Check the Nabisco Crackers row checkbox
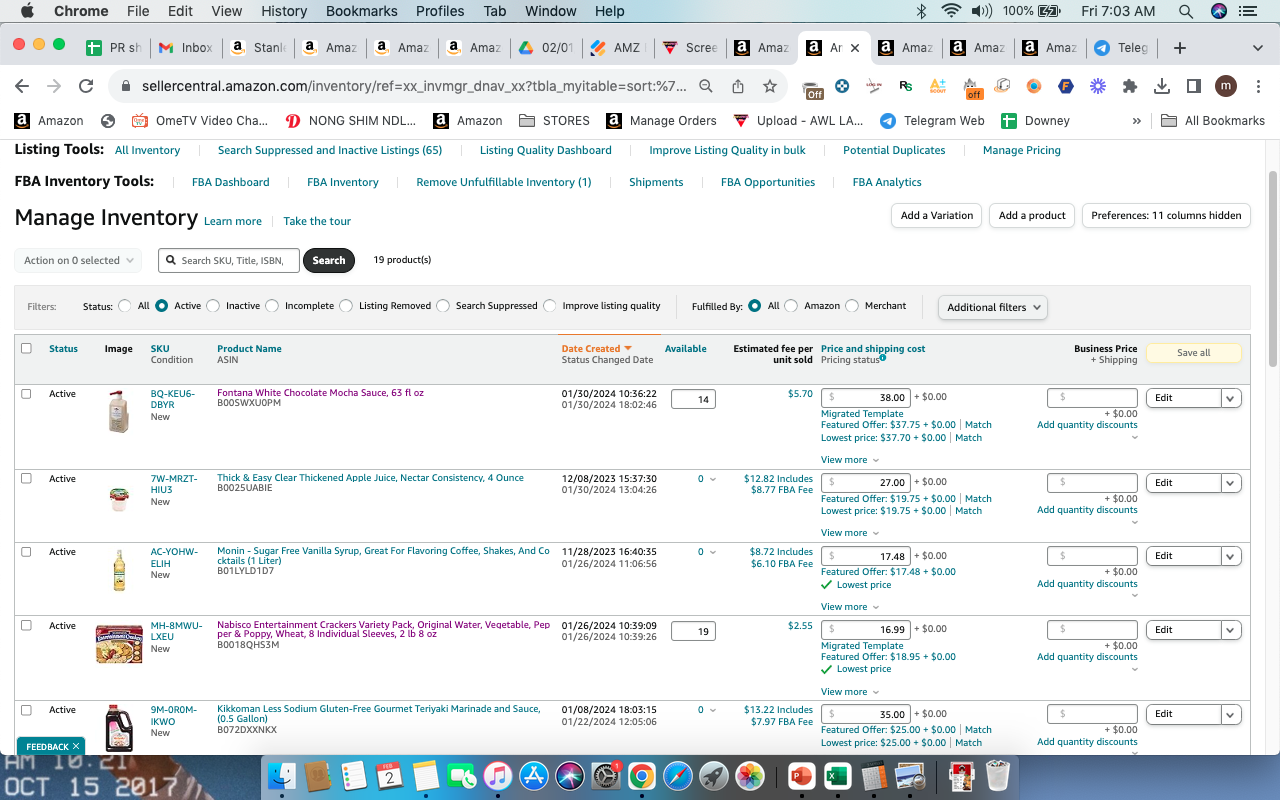Screen dimensions: 1280x800 click(x=26, y=626)
